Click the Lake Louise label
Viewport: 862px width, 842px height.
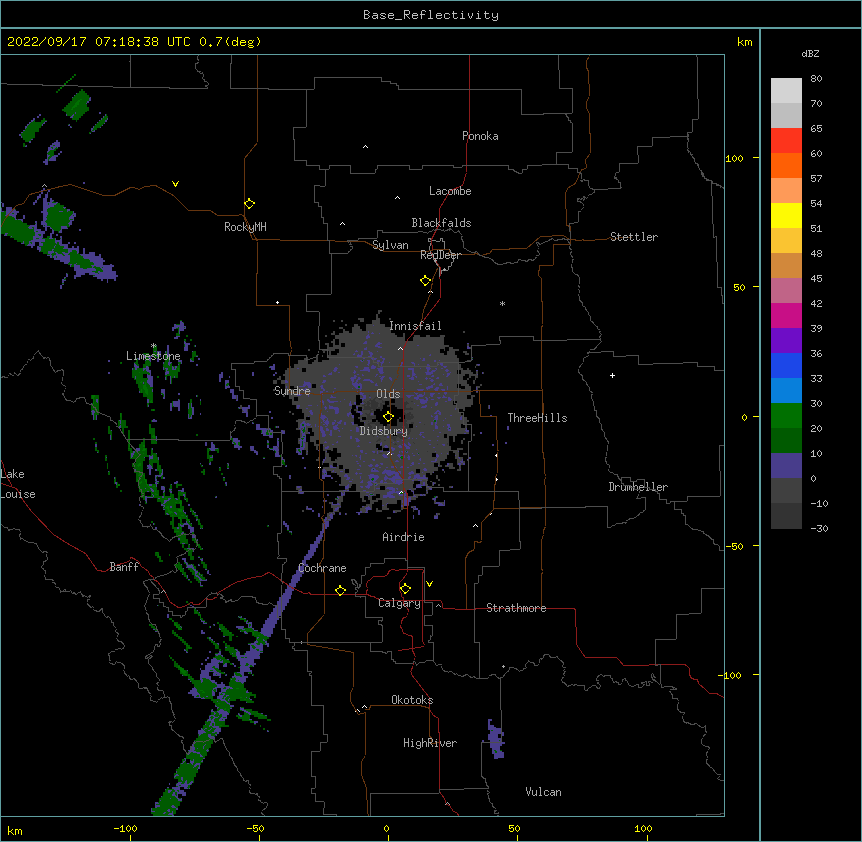tap(18, 484)
